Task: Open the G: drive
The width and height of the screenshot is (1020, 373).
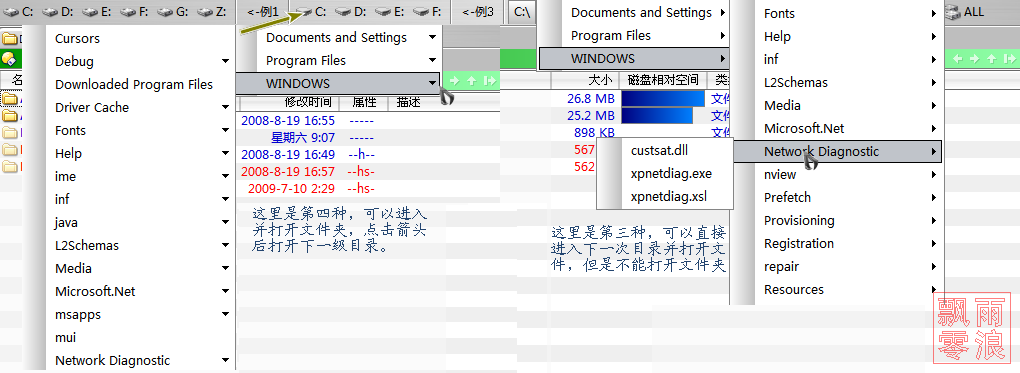Action: 173,11
